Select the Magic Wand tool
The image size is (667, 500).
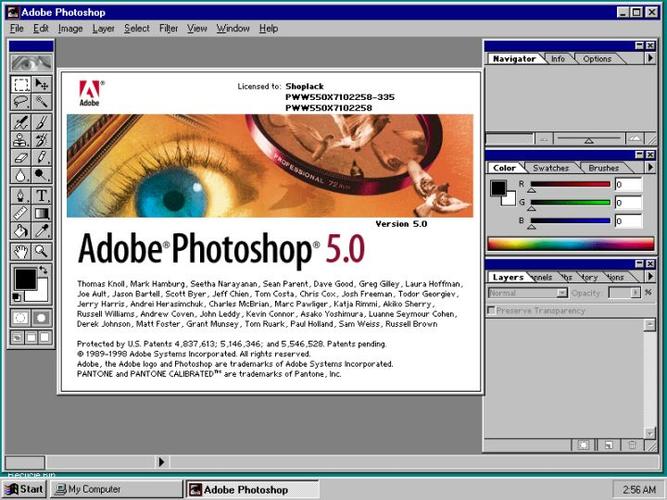tap(41, 102)
